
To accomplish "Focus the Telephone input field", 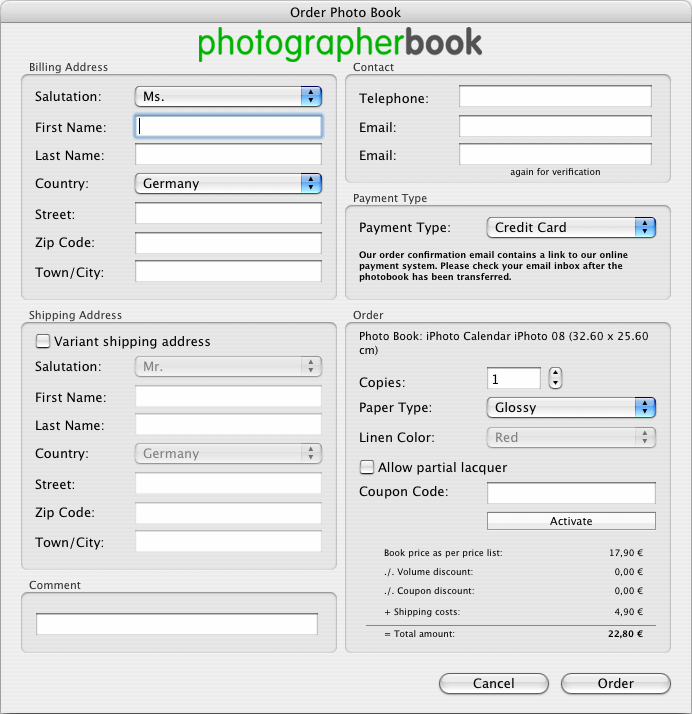I will (555, 97).
